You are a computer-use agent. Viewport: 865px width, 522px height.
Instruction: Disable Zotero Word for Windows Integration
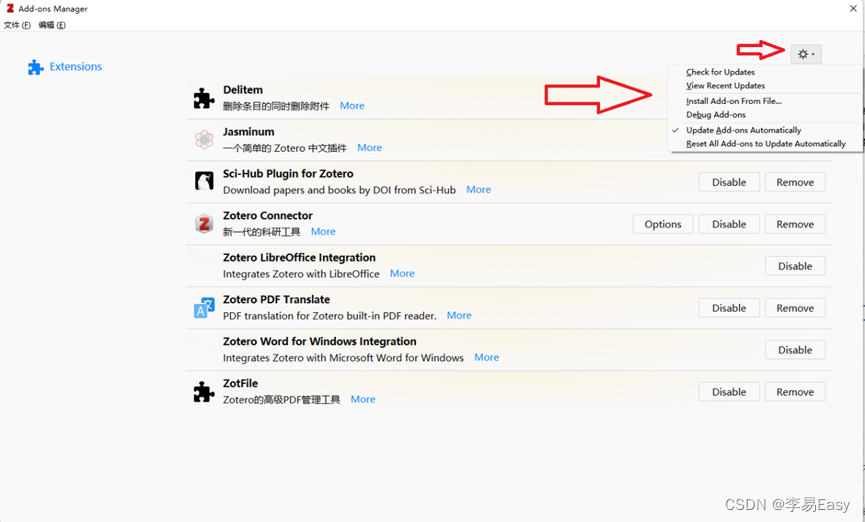795,350
